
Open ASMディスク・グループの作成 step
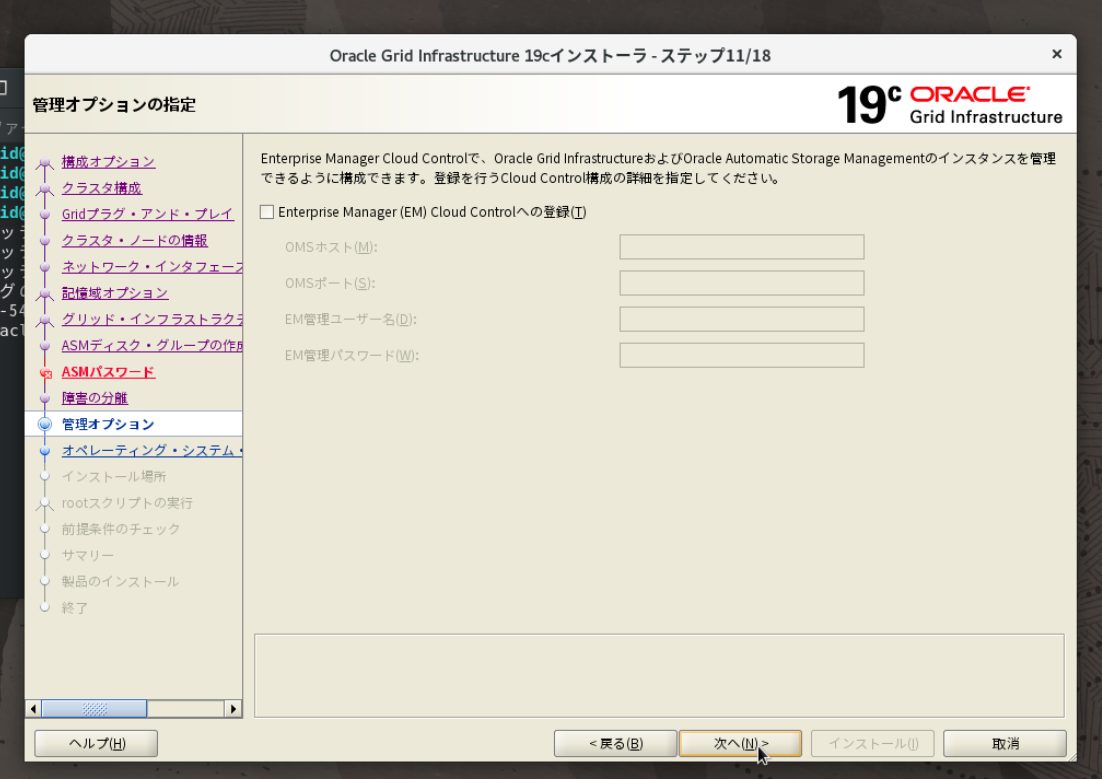tap(152, 345)
